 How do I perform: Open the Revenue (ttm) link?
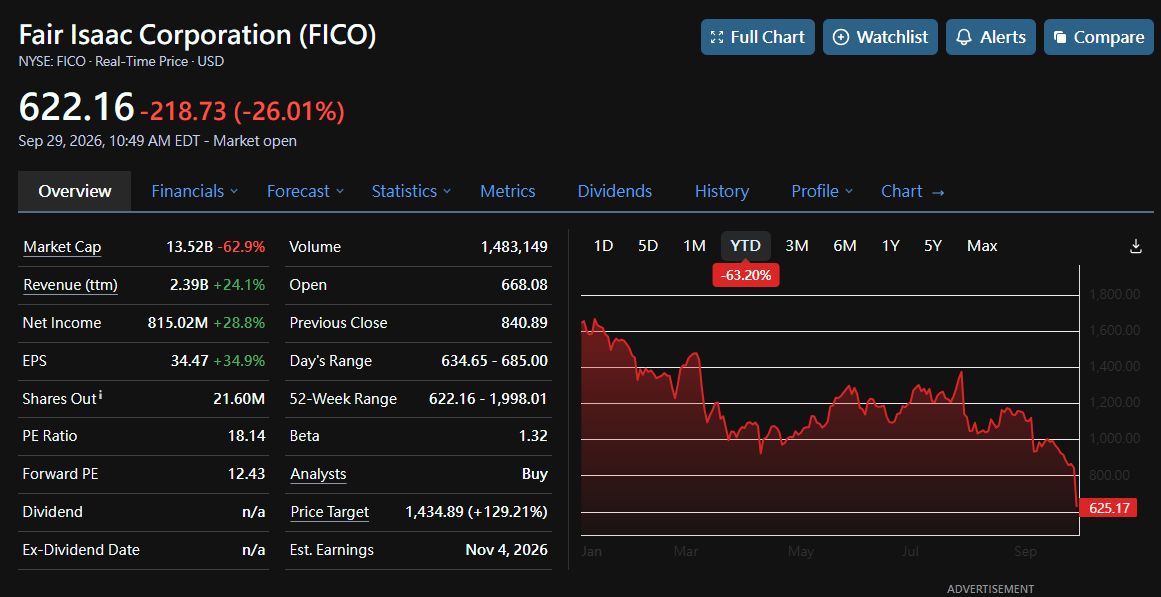[70, 285]
